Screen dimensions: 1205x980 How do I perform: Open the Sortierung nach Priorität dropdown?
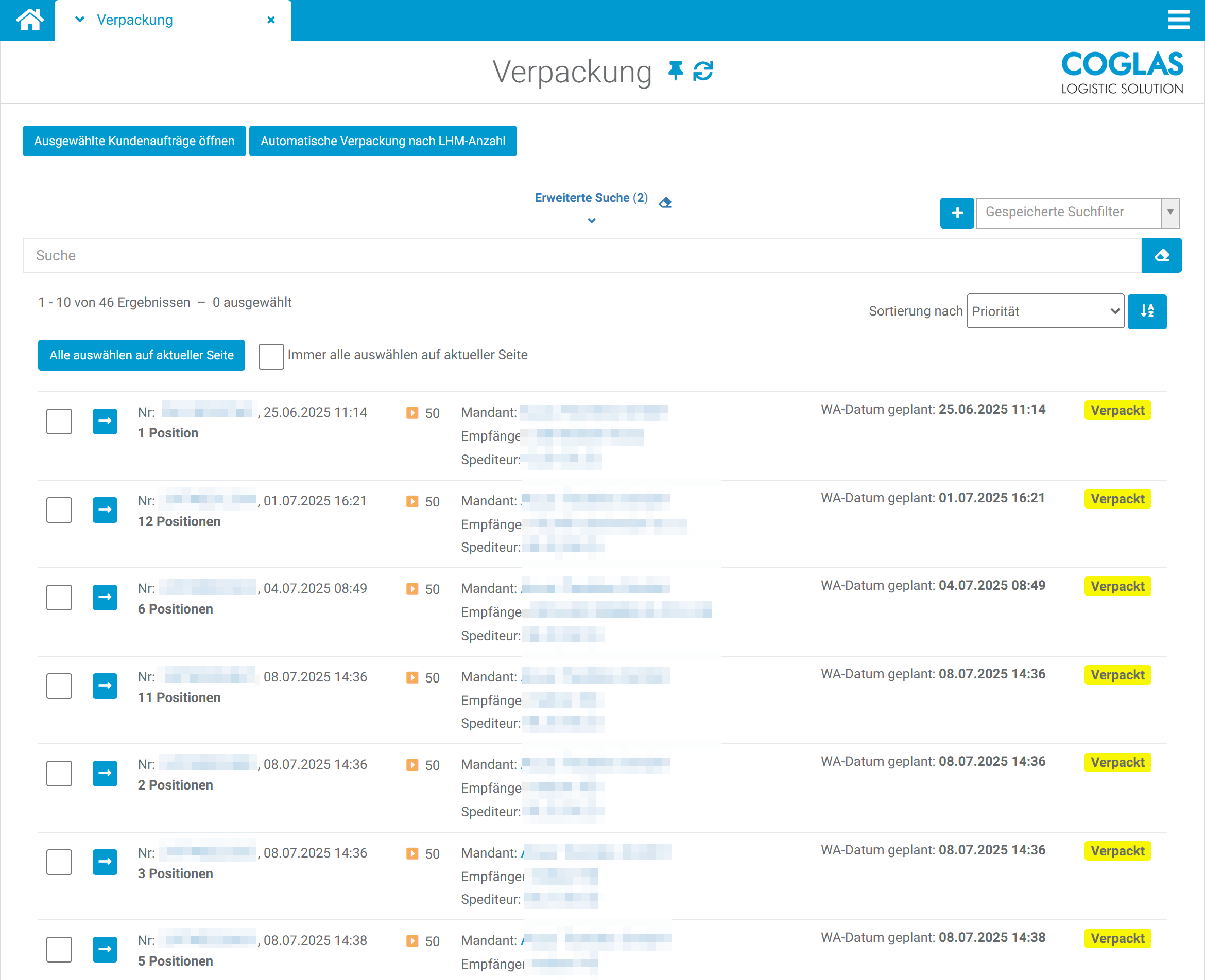click(1045, 311)
